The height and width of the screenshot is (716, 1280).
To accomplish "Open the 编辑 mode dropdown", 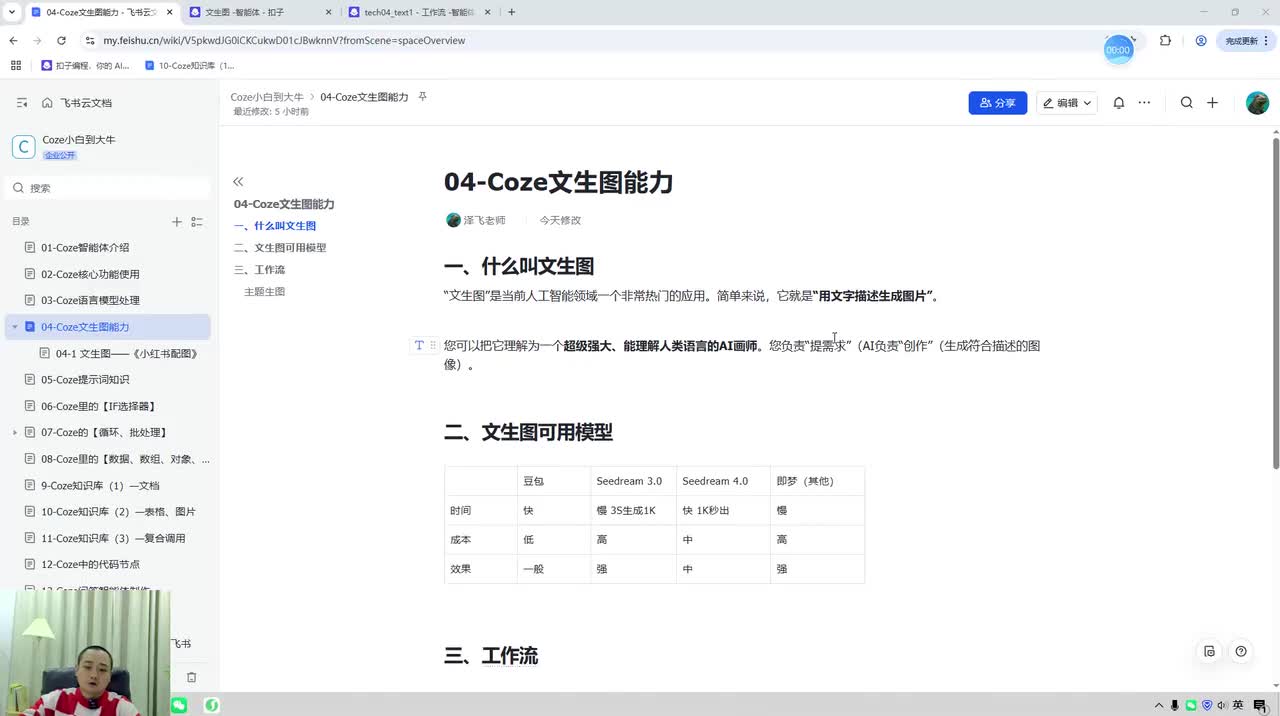I will click(x=1067, y=103).
